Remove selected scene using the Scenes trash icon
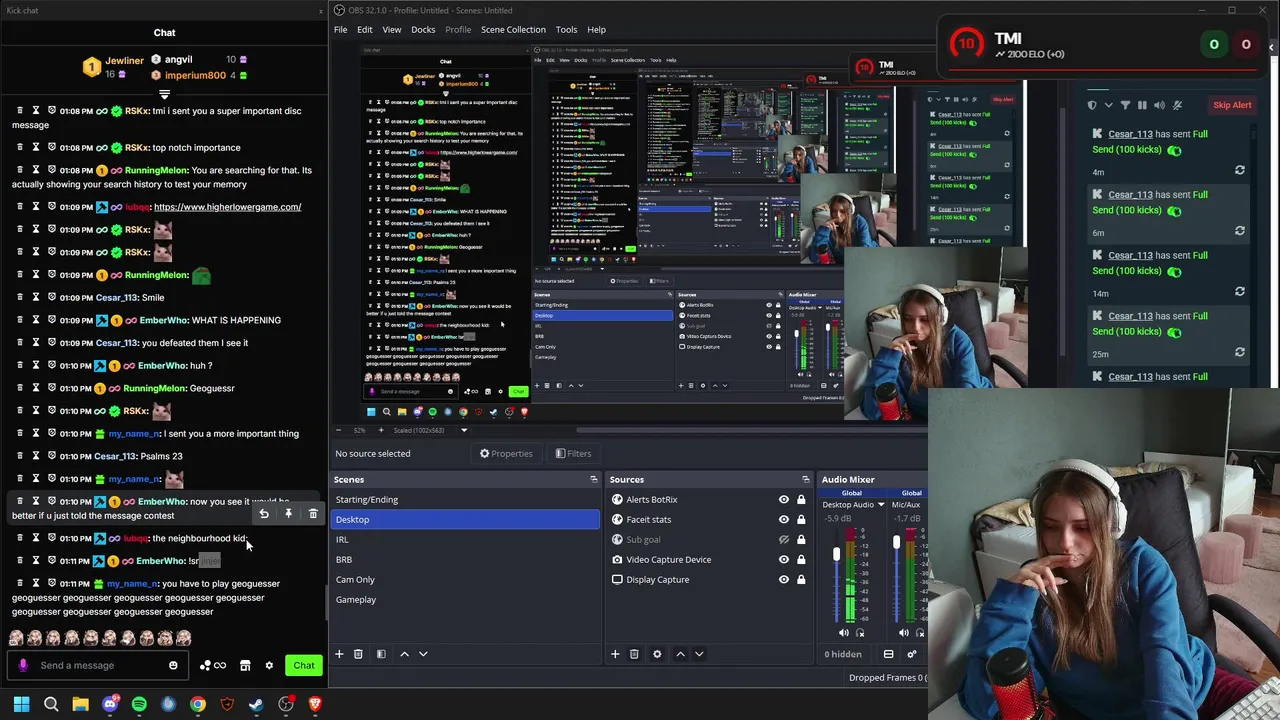 358,654
